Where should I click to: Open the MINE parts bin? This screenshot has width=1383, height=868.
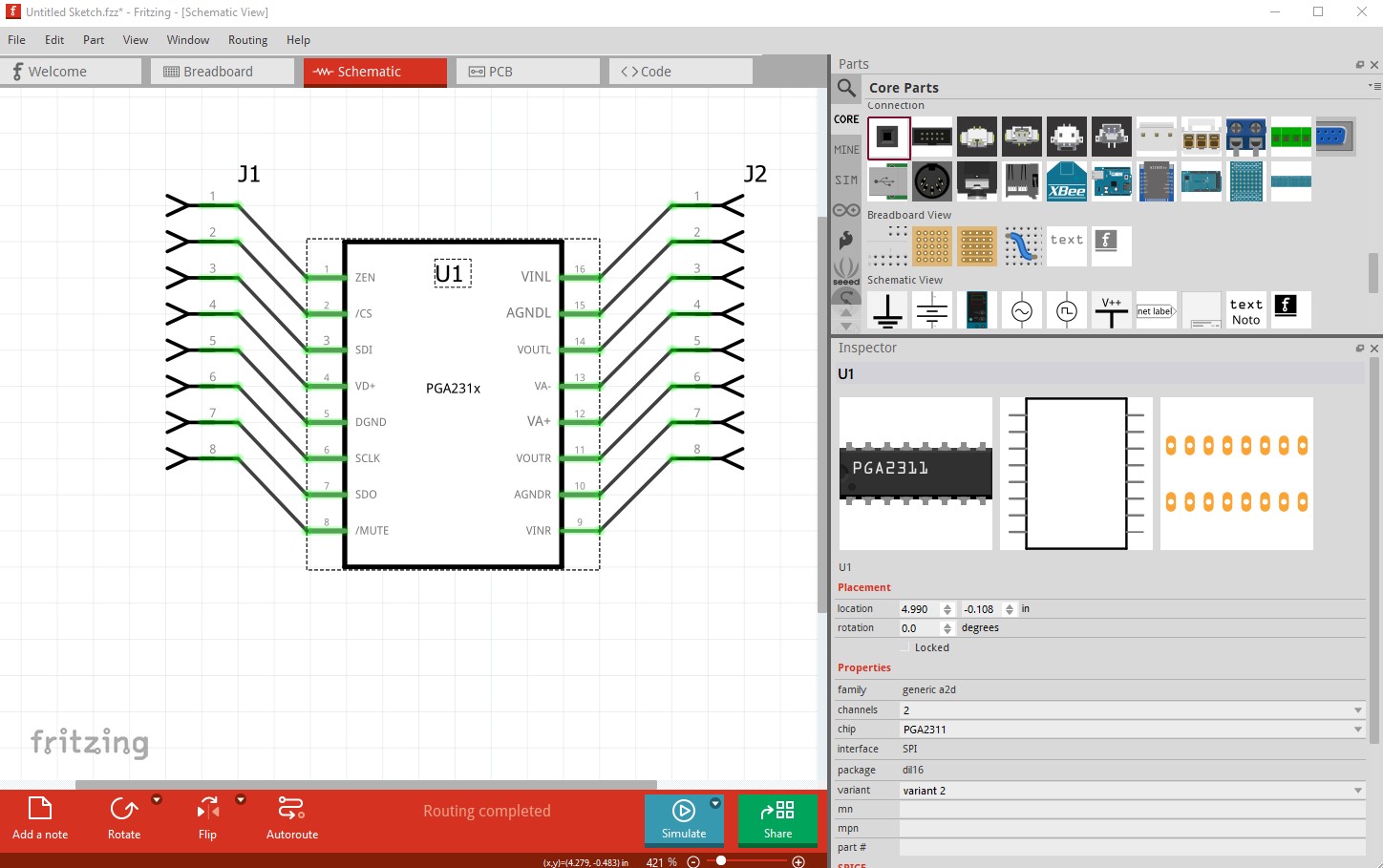[x=846, y=150]
